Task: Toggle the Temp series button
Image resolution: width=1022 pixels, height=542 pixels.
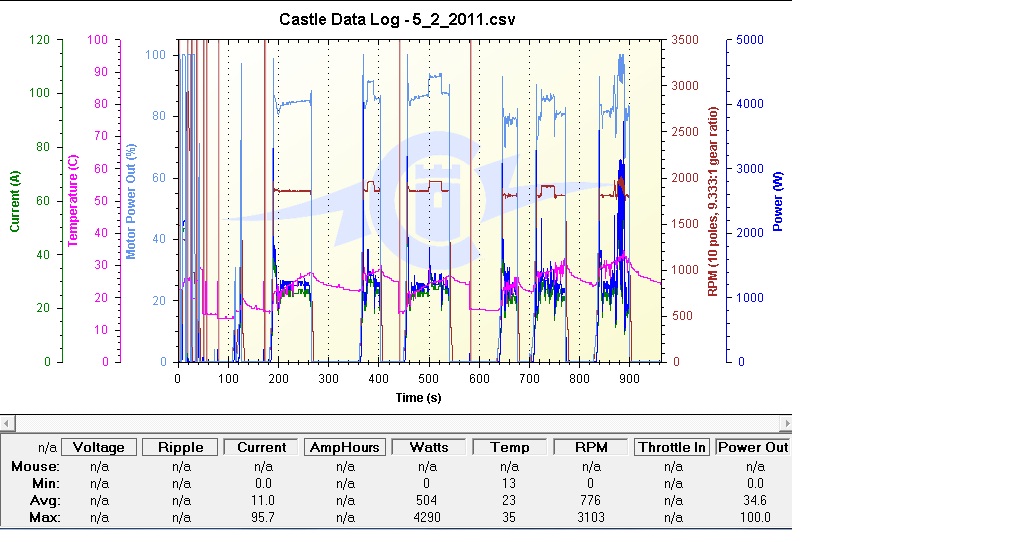Action: click(510, 448)
